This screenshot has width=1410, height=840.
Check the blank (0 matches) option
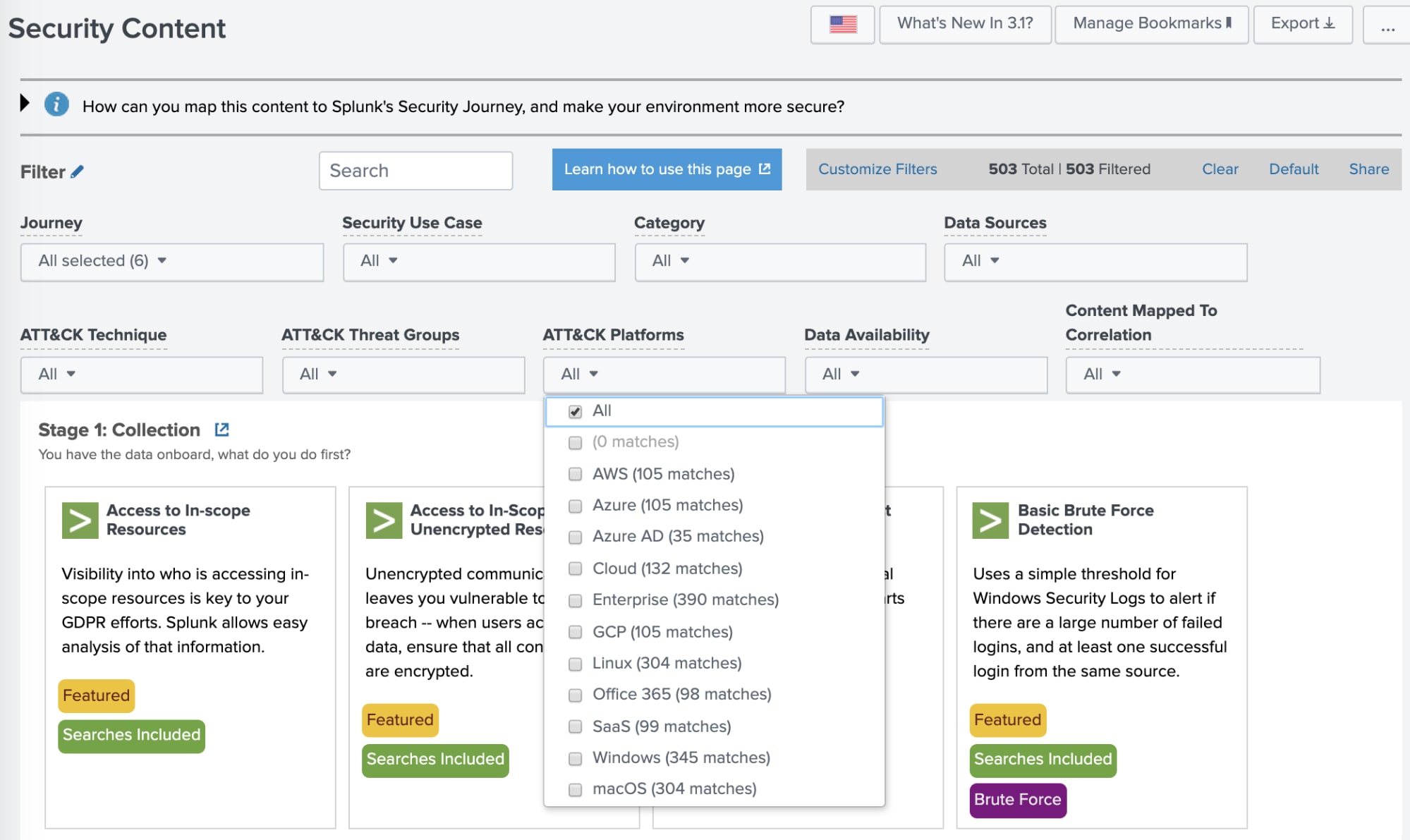point(575,442)
